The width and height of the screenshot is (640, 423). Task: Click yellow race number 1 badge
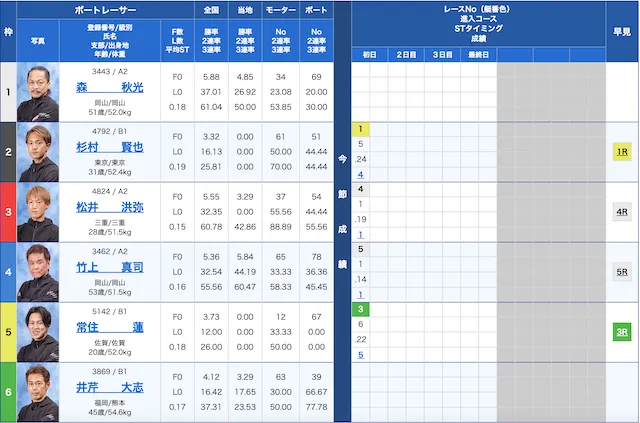point(360,129)
